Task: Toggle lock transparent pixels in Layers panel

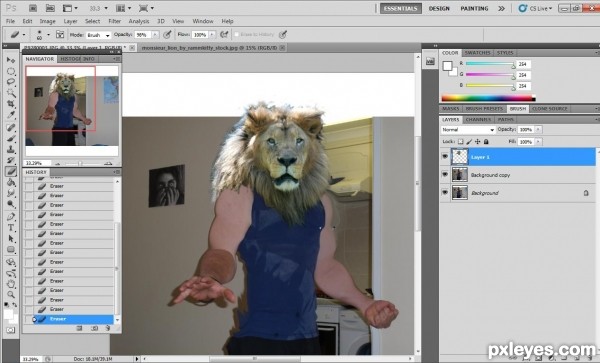Action: coord(460,142)
